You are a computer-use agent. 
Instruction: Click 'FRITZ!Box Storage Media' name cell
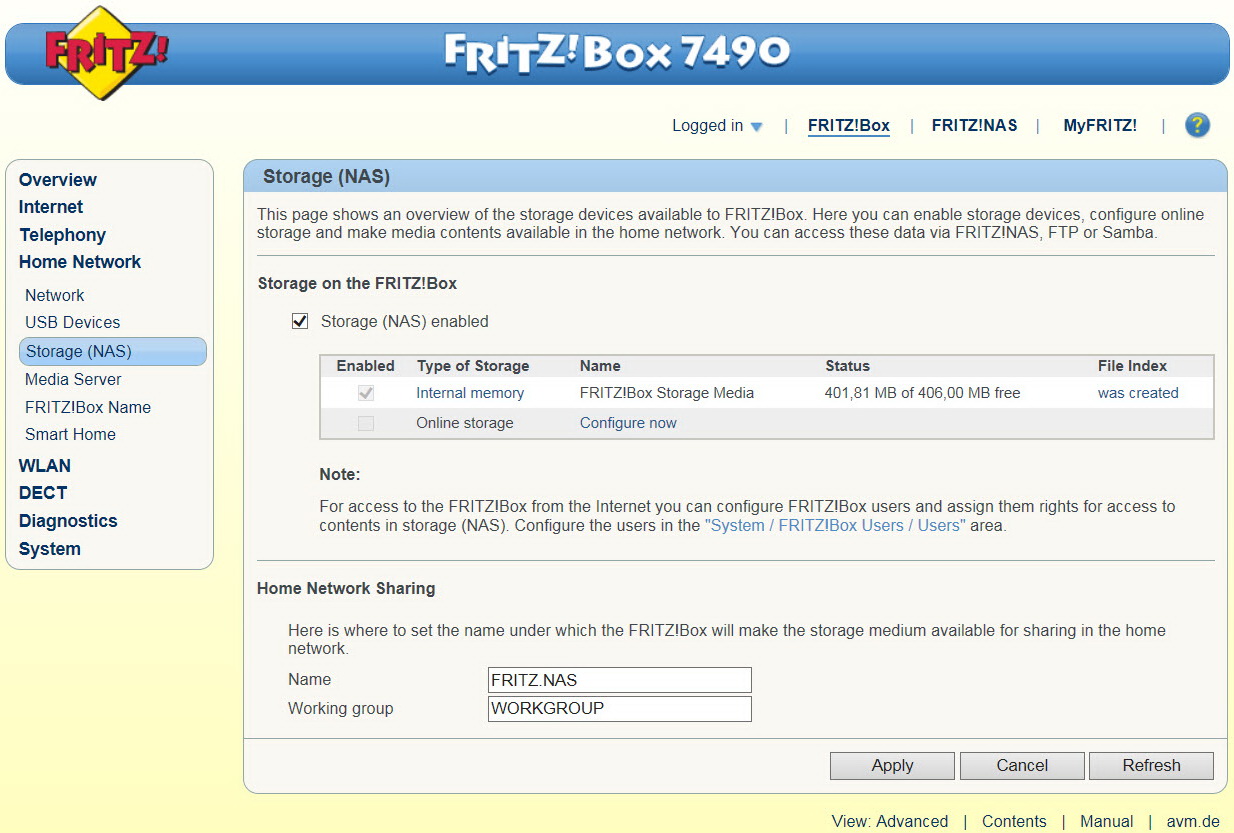coord(667,393)
